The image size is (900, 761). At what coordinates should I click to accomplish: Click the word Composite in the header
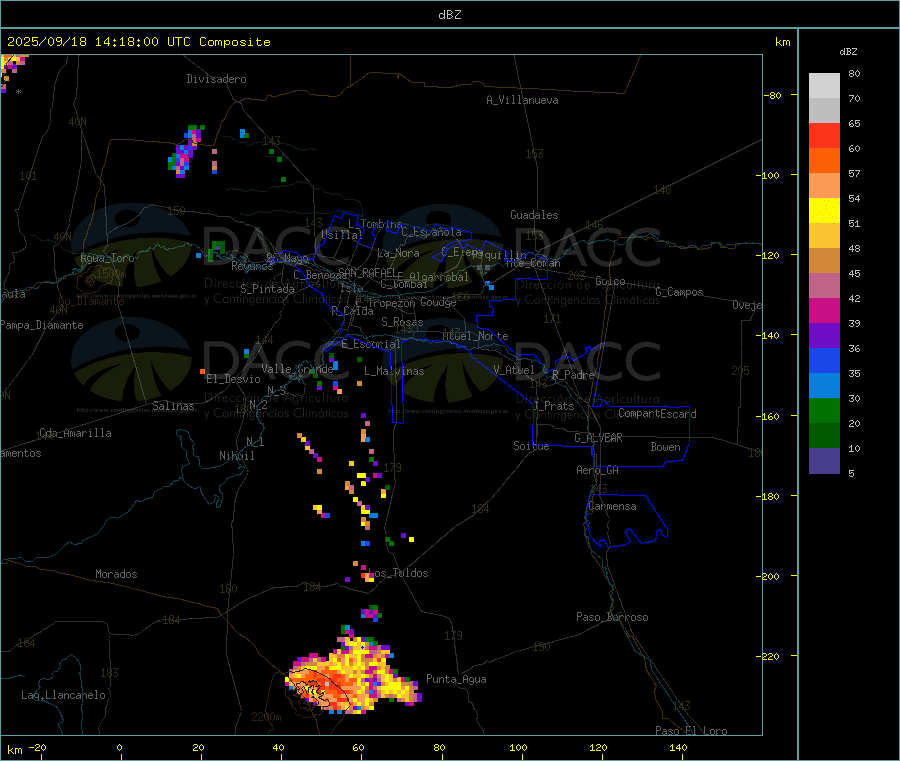235,42
